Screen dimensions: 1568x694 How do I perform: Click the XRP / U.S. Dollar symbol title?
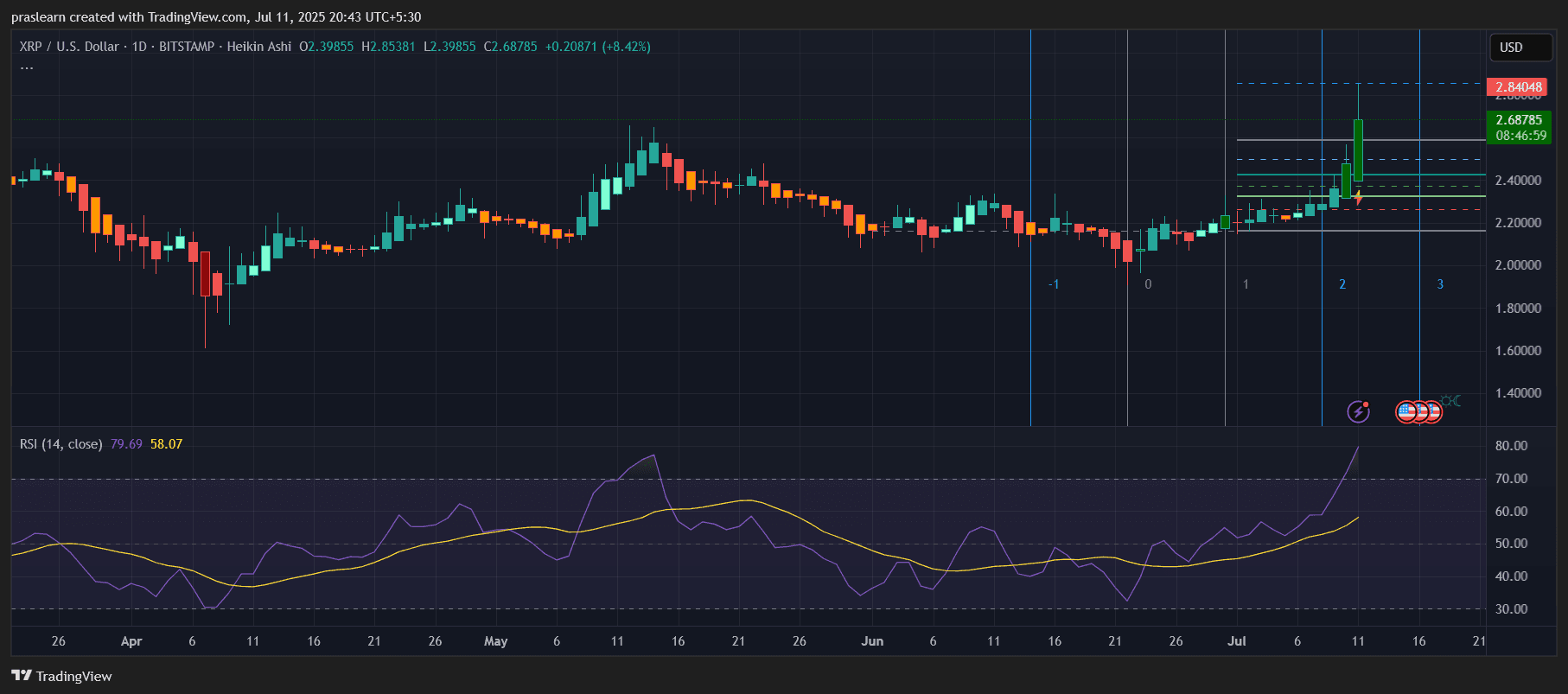(69, 47)
